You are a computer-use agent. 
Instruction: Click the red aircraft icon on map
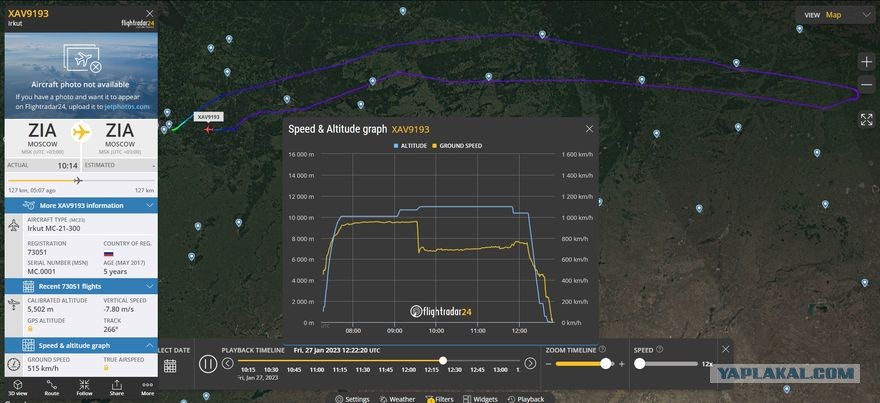tap(209, 130)
